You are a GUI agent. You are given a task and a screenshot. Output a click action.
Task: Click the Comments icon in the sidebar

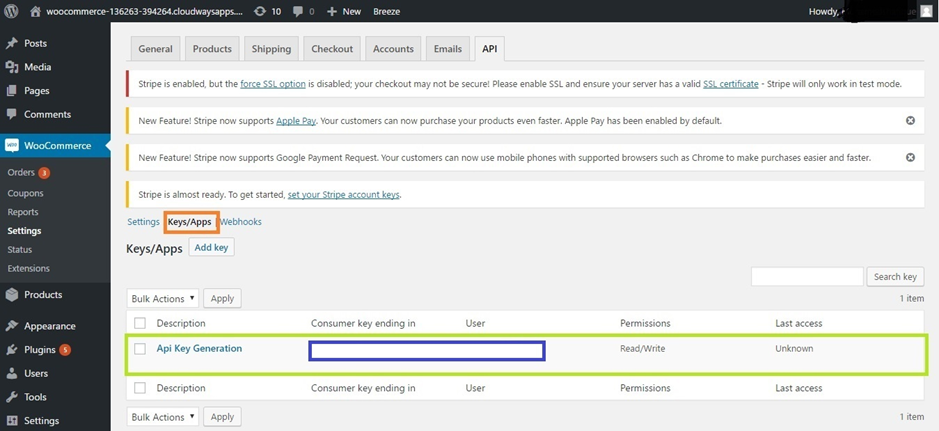(11, 114)
